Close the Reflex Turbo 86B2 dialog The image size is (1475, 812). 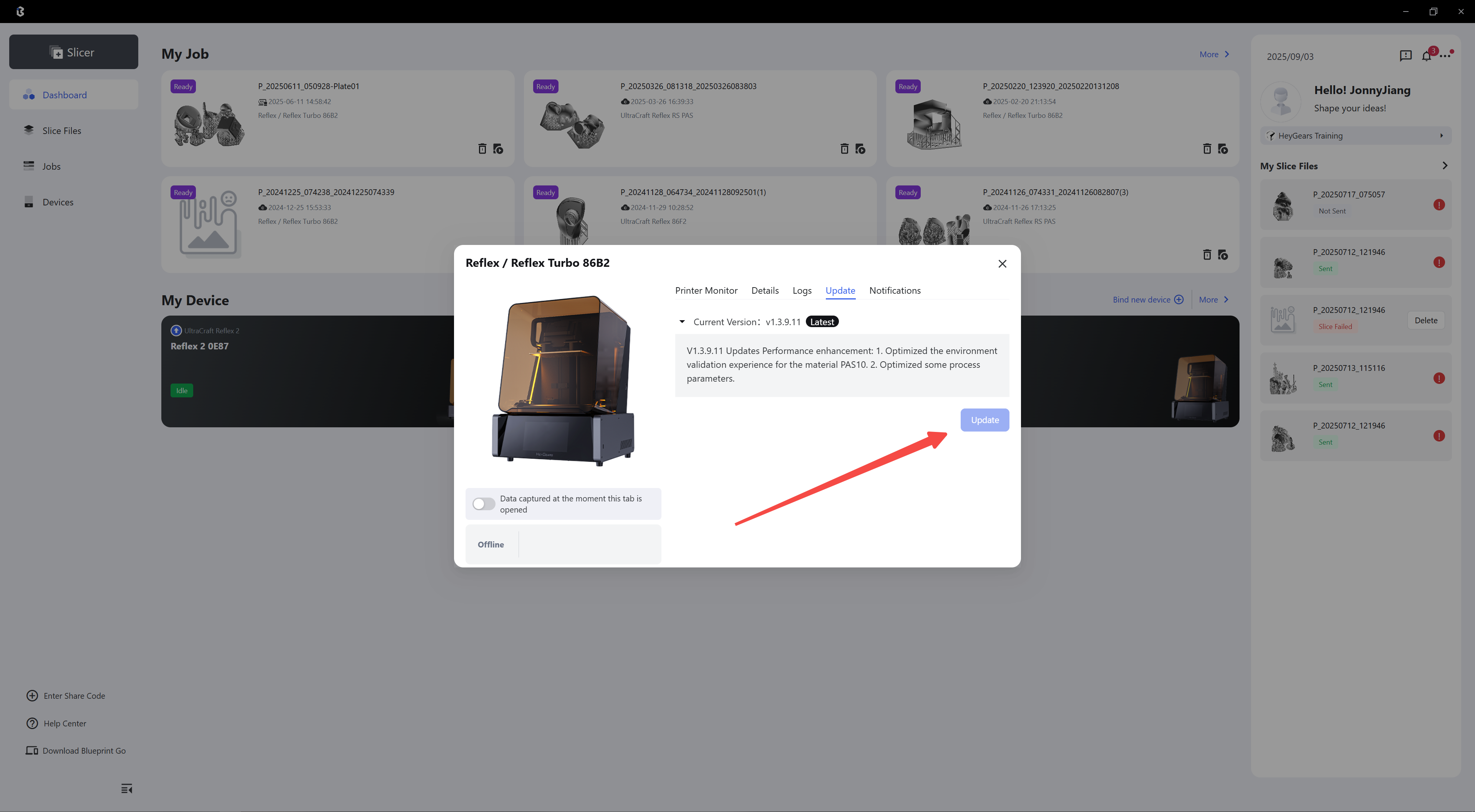click(x=1002, y=264)
